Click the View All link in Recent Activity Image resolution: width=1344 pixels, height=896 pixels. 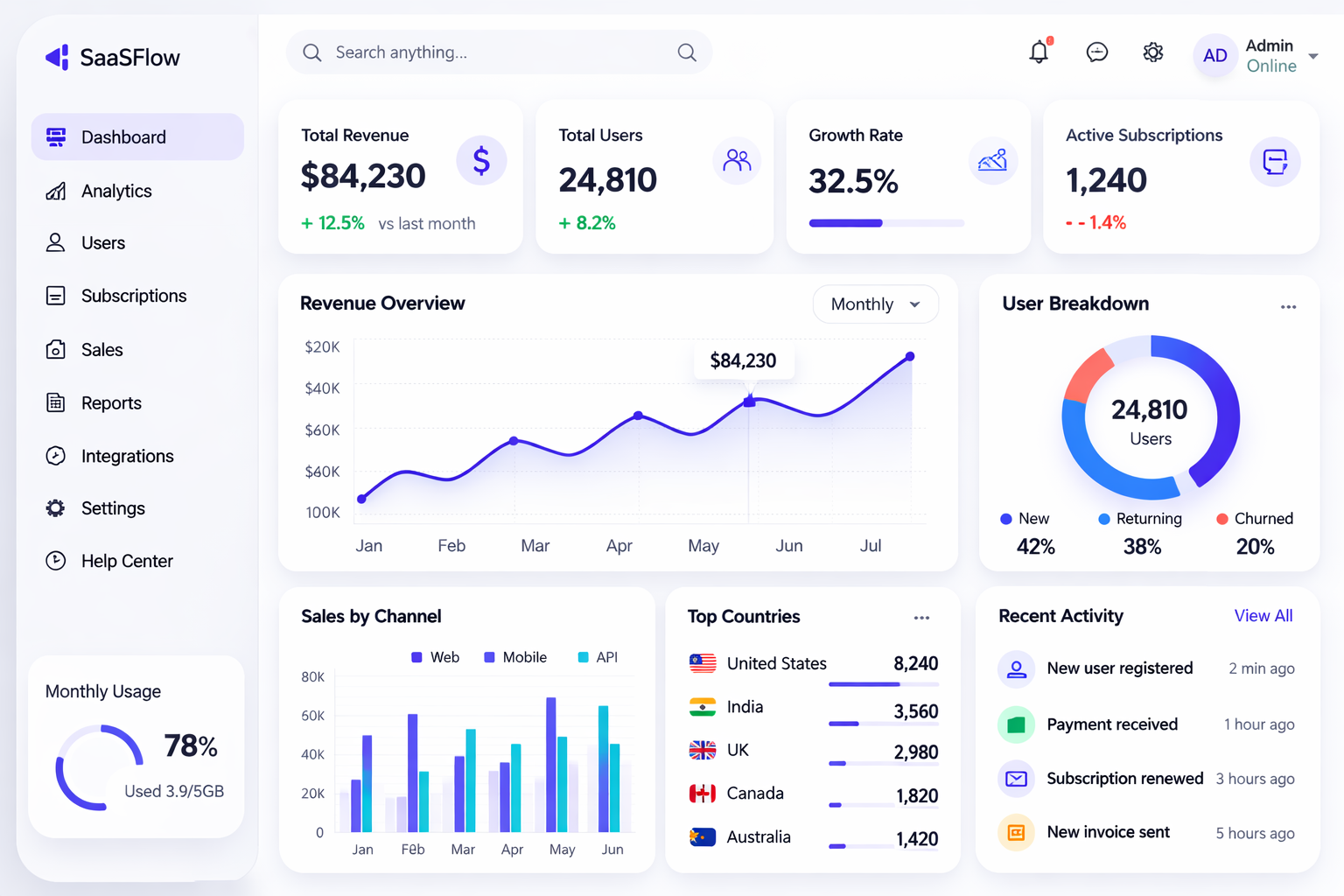pyautogui.click(x=1263, y=615)
